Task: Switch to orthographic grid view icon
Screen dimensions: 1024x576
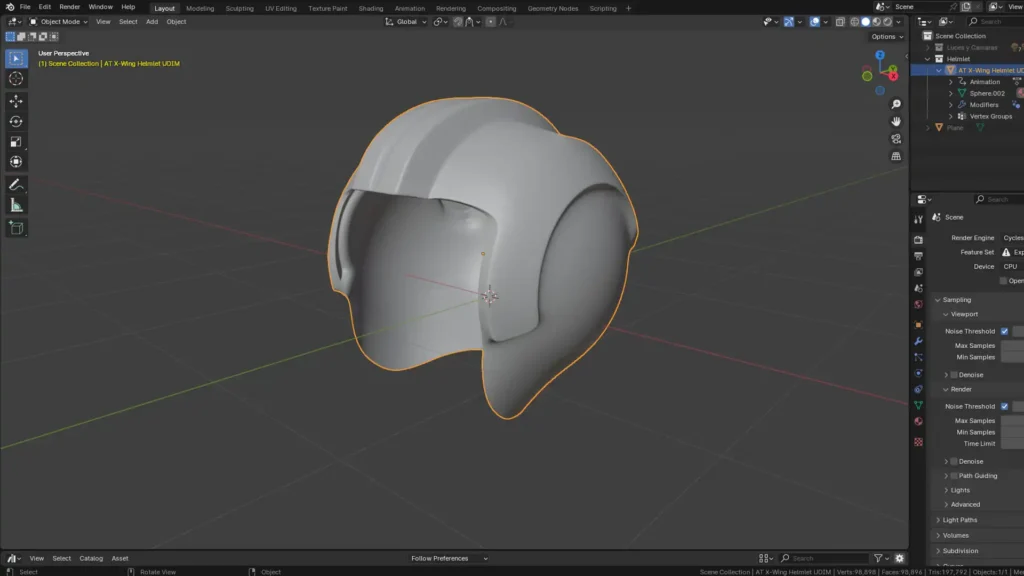Action: point(896,156)
